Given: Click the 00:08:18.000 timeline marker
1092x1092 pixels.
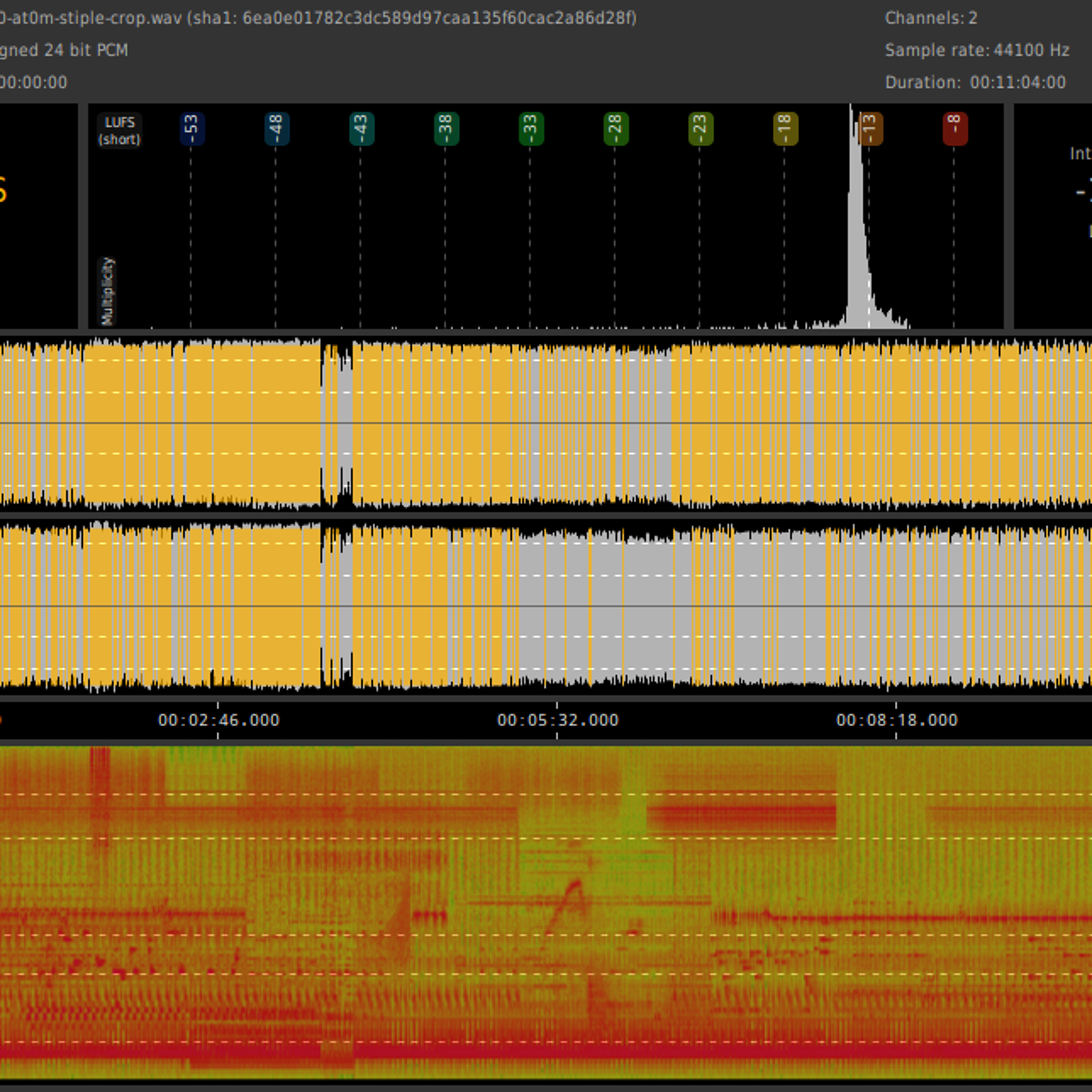Looking at the screenshot, I should 897,720.
